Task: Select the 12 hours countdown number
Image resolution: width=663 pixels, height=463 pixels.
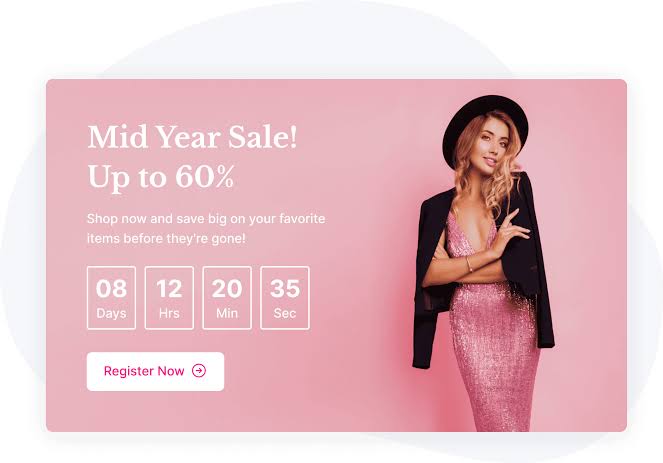Action: coord(169,289)
